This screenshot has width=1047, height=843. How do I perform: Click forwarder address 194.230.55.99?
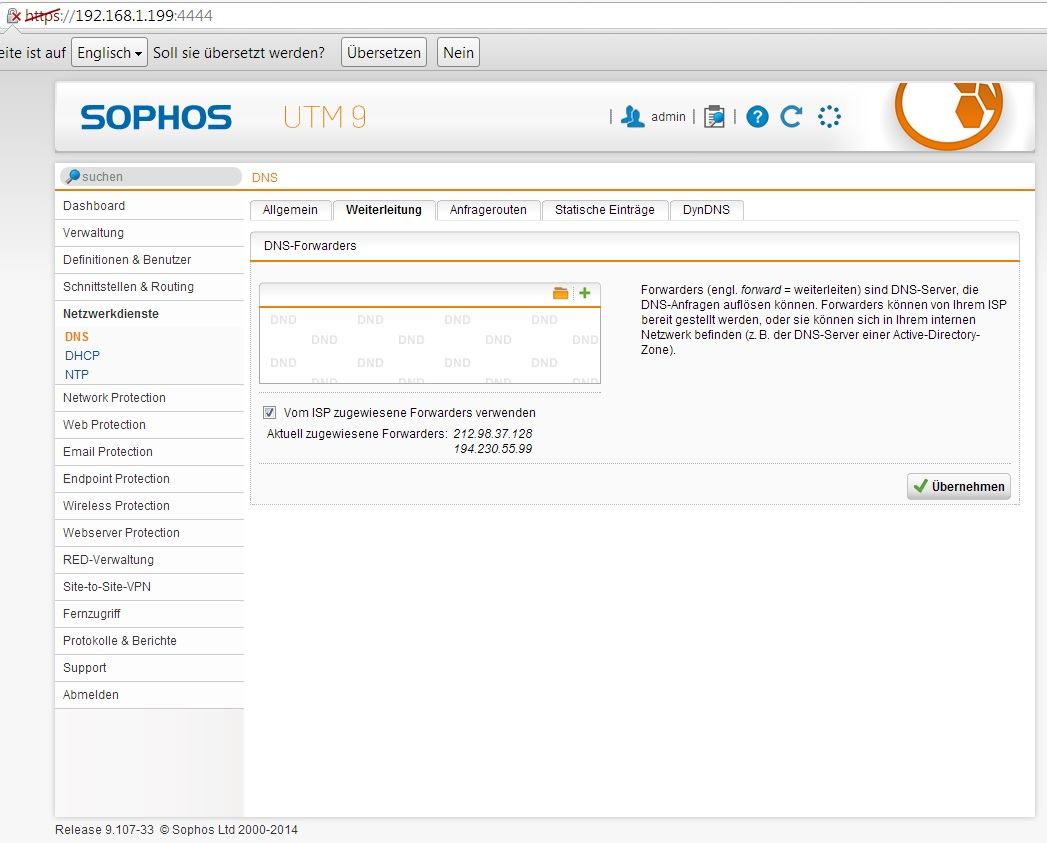493,449
